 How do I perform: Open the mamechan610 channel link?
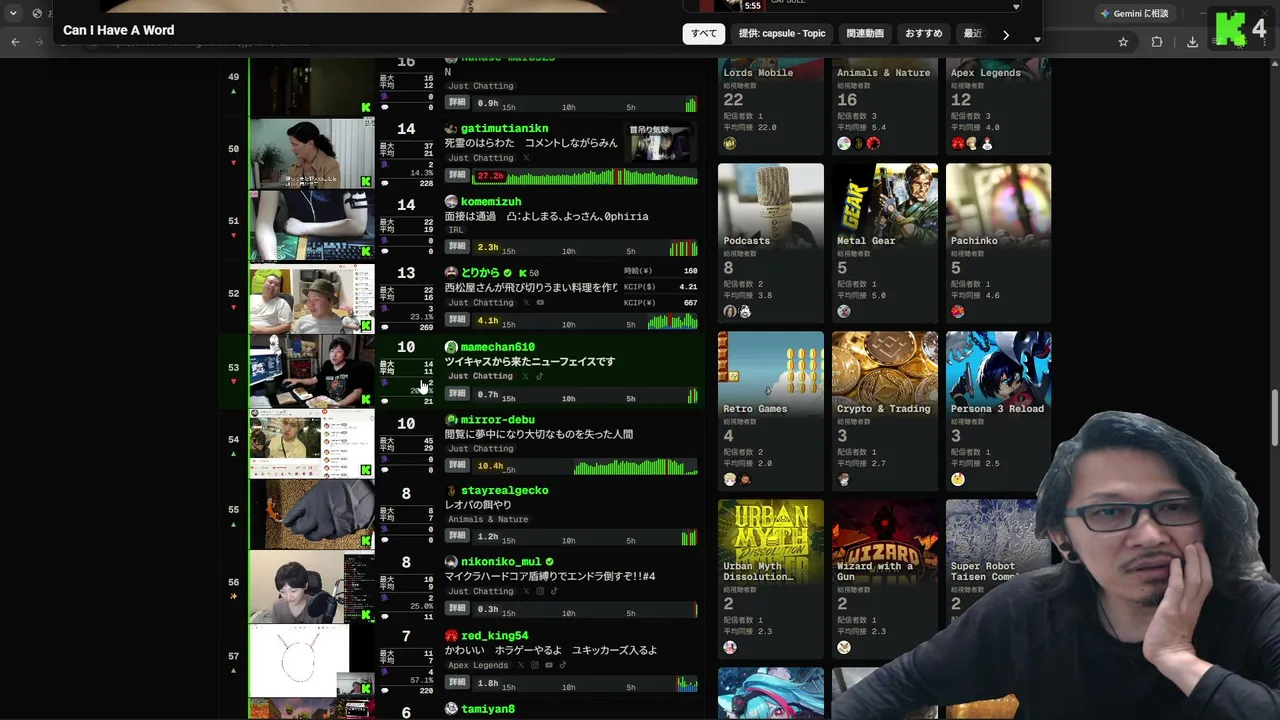click(497, 347)
